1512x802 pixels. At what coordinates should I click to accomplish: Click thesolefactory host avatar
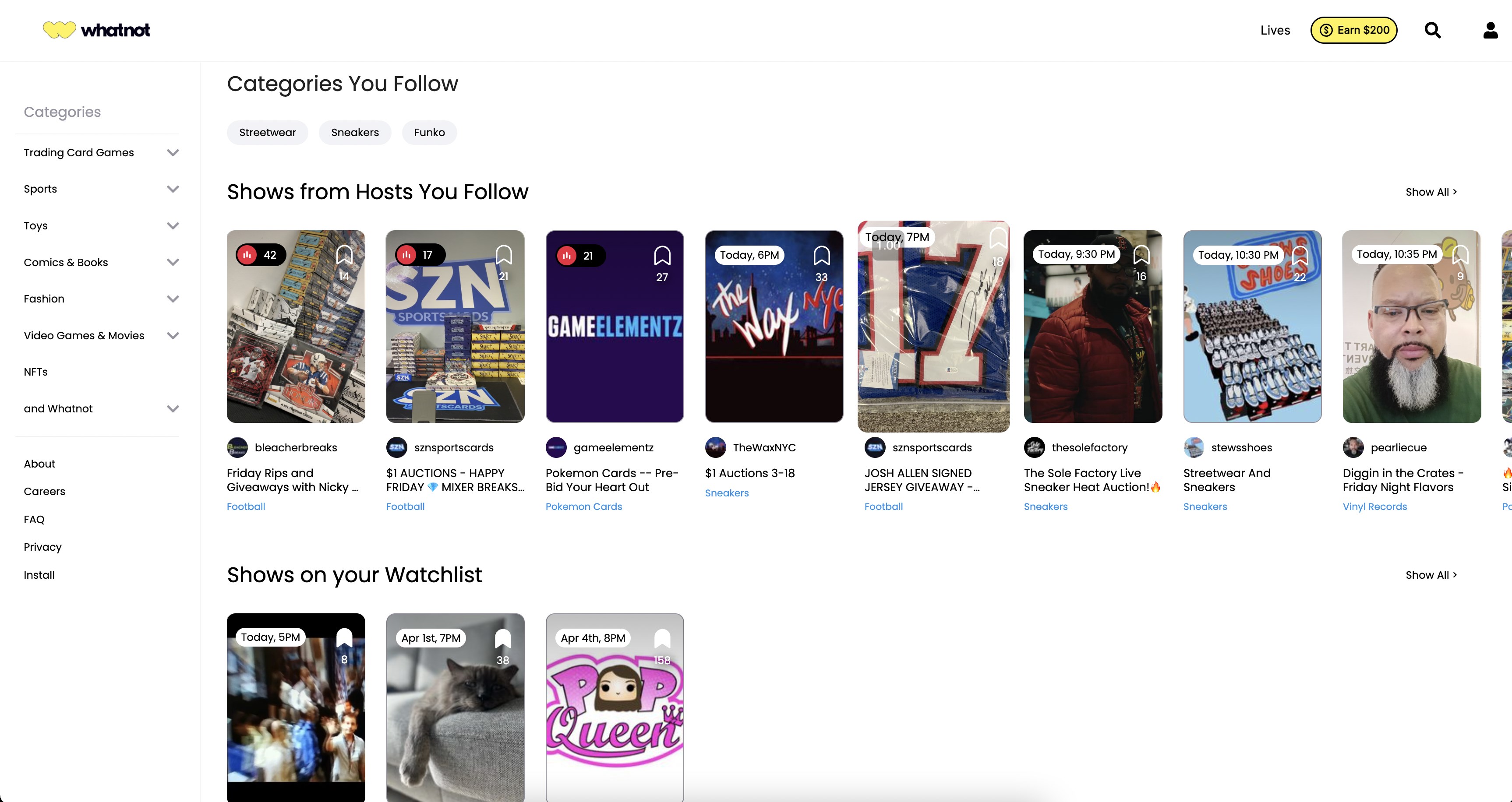1034,448
